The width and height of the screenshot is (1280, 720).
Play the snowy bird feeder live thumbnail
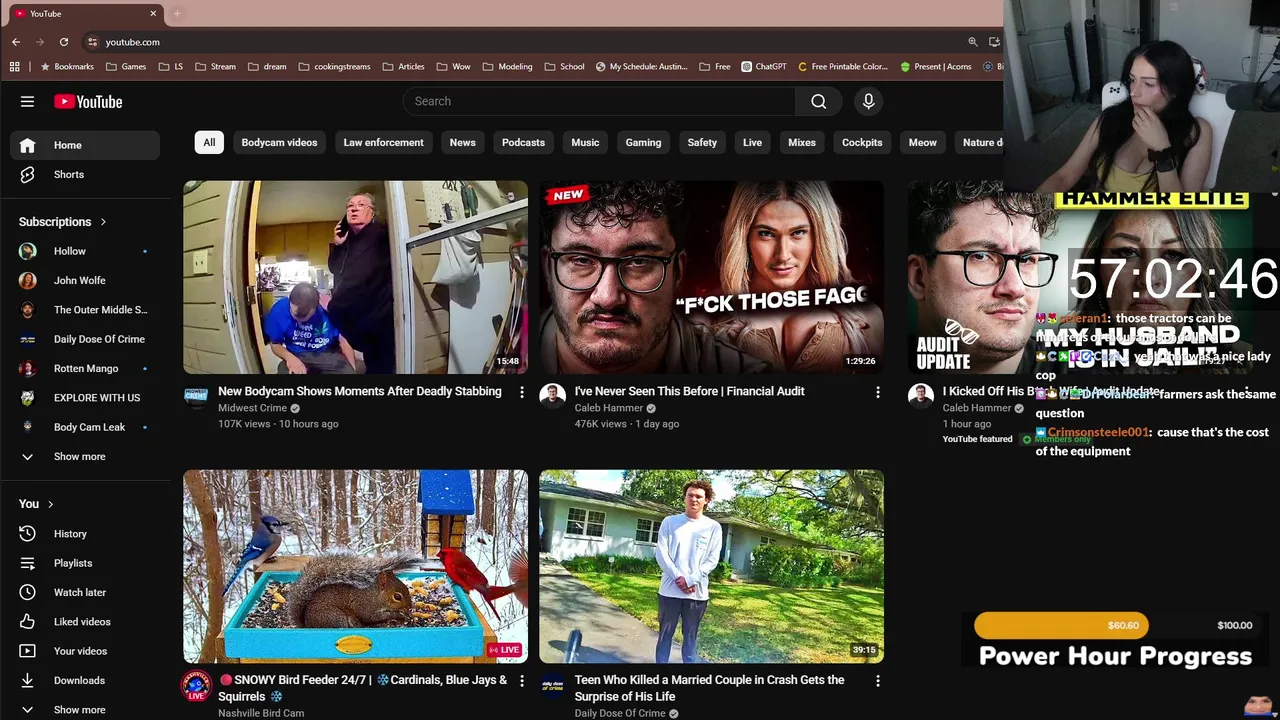pos(355,566)
